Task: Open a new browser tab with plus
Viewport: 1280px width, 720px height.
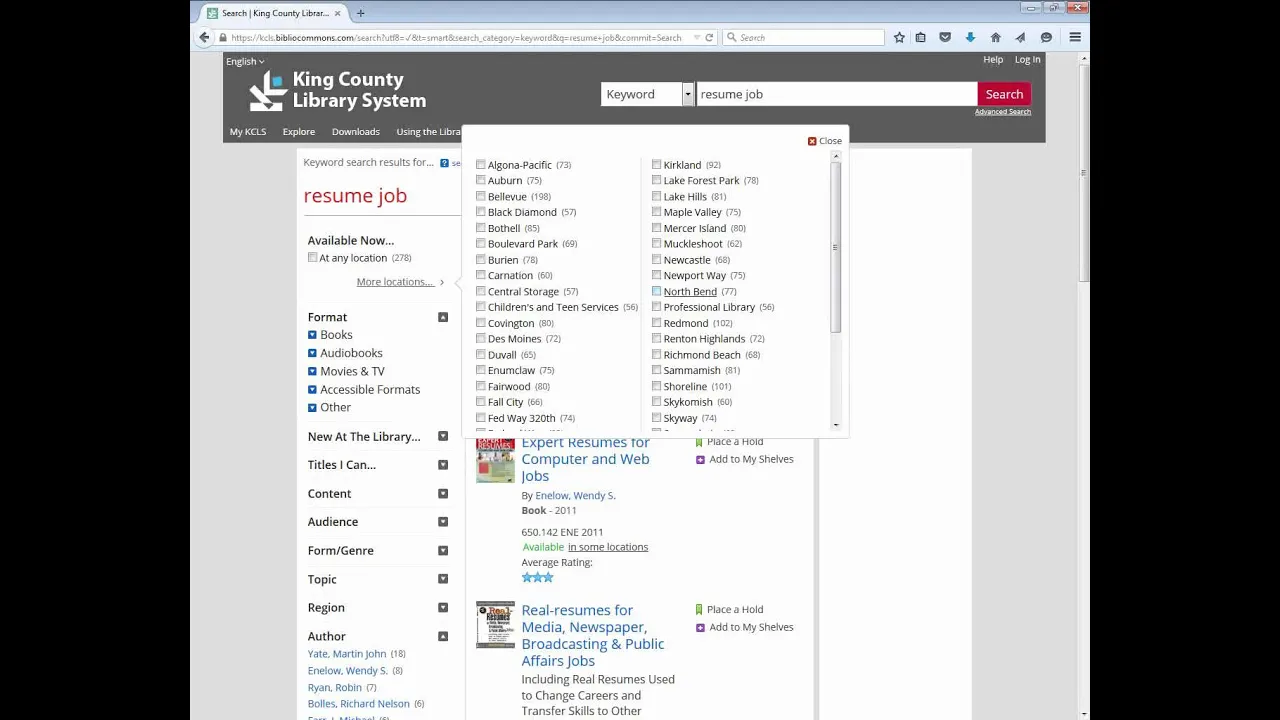Action: click(360, 13)
